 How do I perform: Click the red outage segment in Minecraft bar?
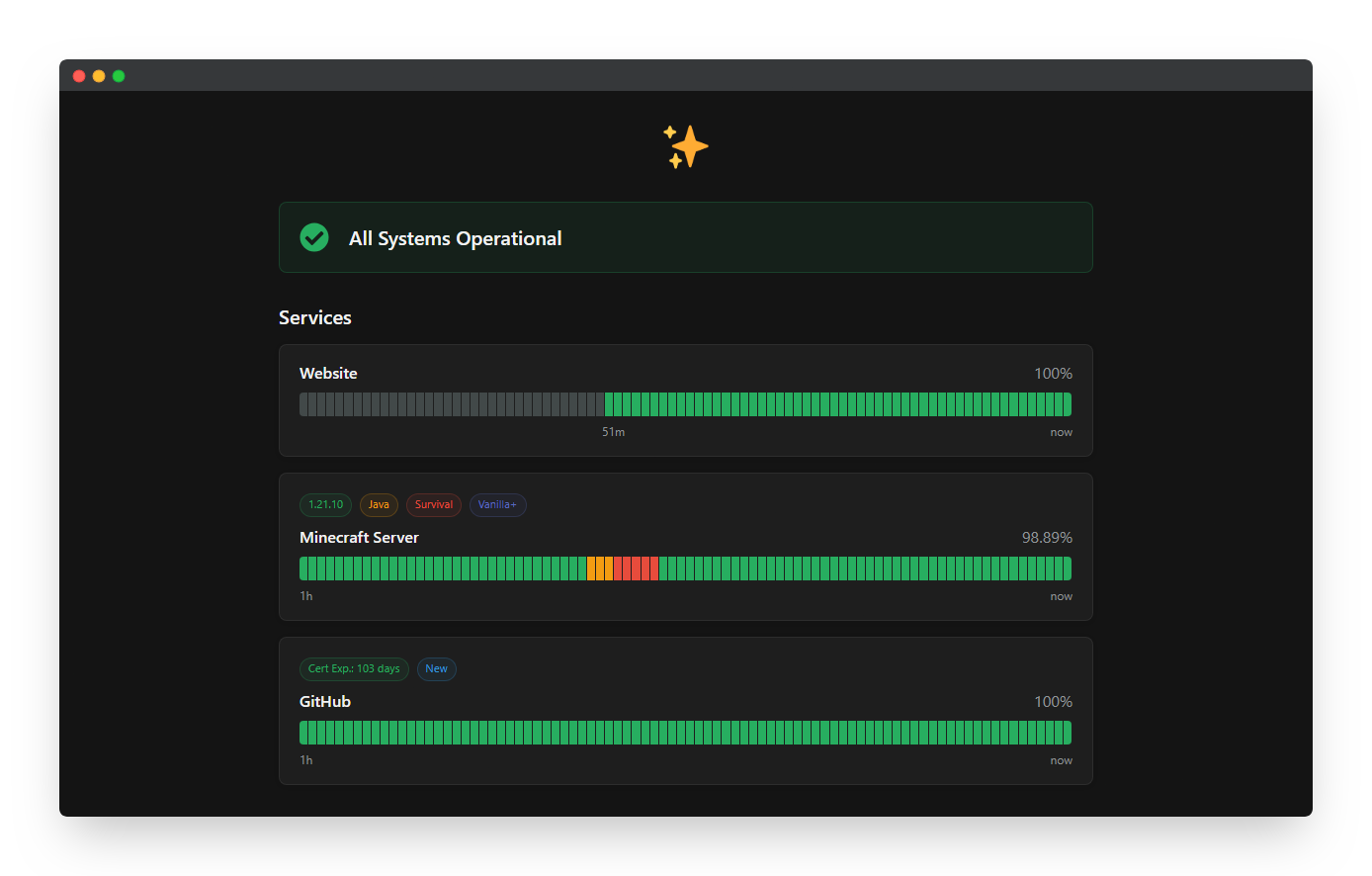tap(636, 569)
